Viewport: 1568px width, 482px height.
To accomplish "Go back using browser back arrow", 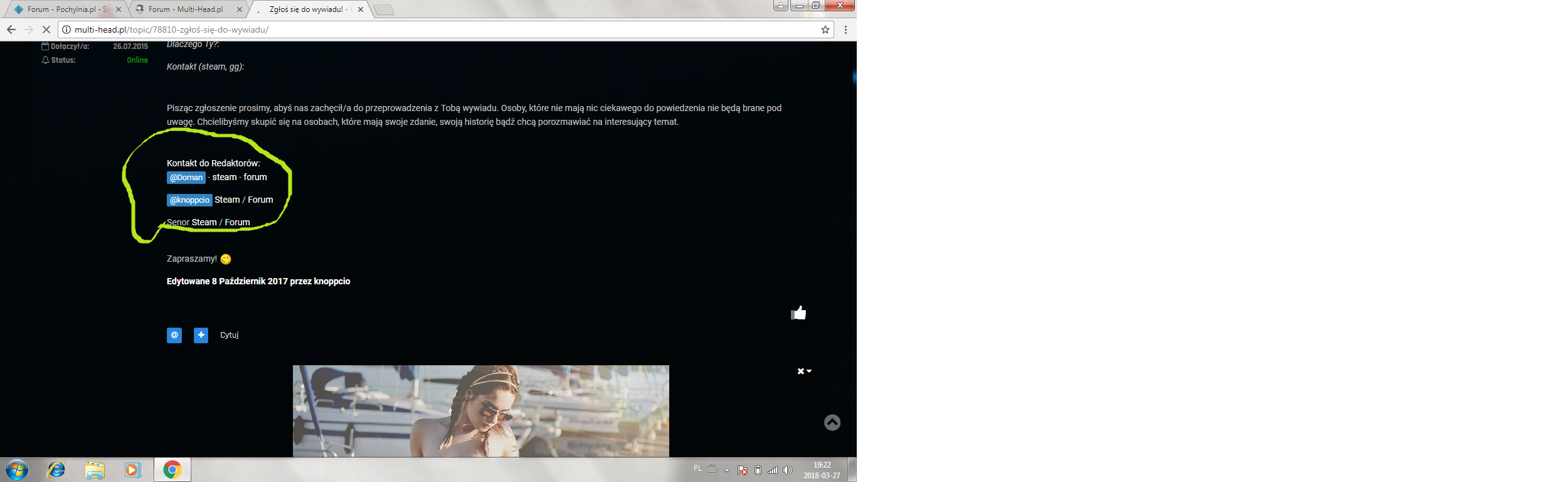I will (x=11, y=29).
